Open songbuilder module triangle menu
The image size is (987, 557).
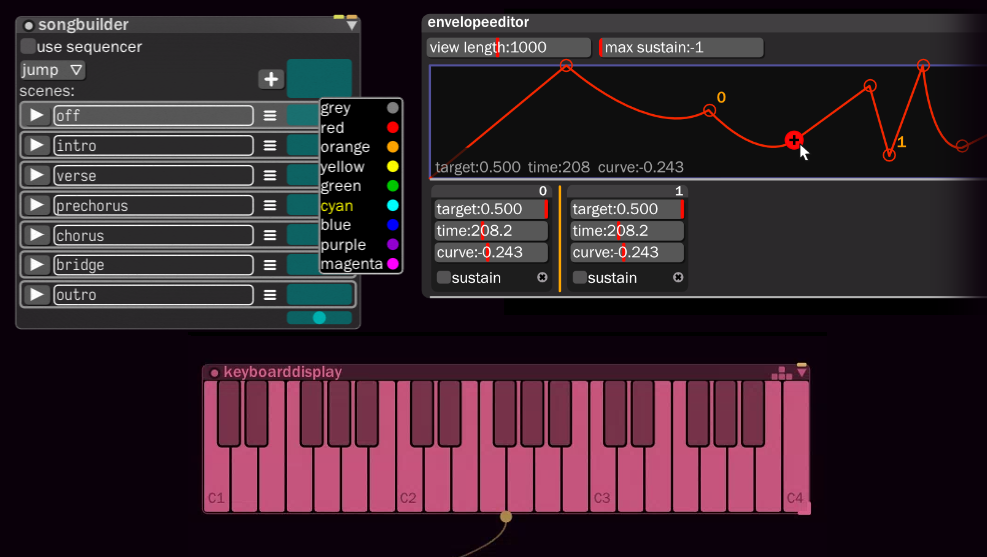click(x=352, y=25)
